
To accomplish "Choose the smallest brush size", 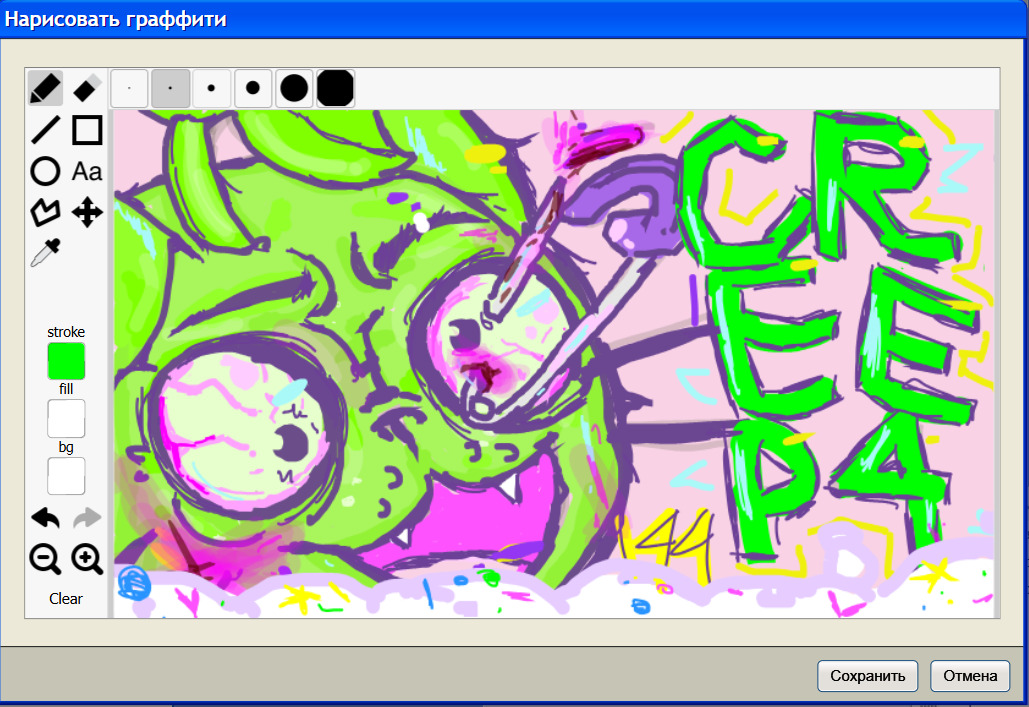I will 129,88.
